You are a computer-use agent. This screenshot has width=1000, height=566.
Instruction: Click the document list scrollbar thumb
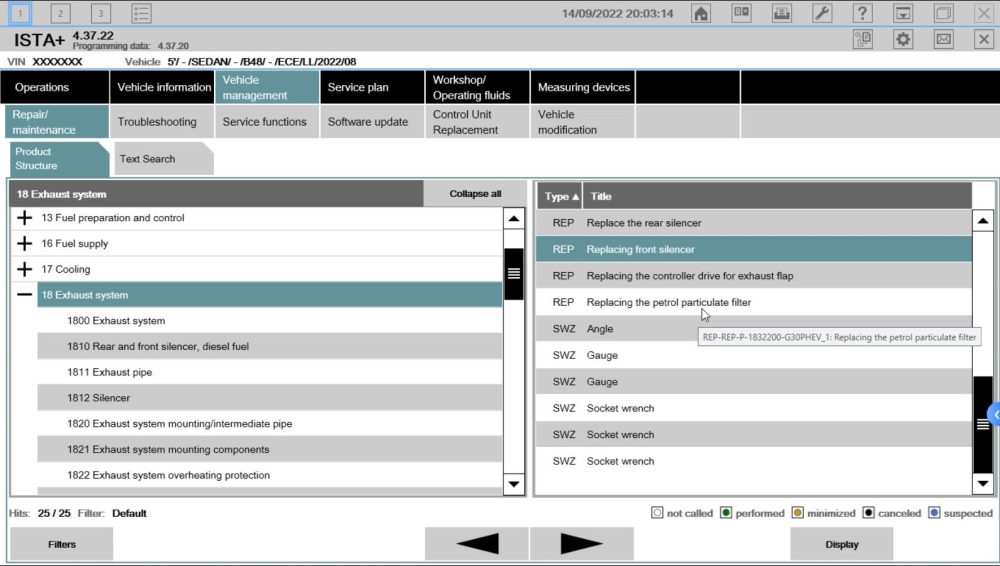coord(983,424)
